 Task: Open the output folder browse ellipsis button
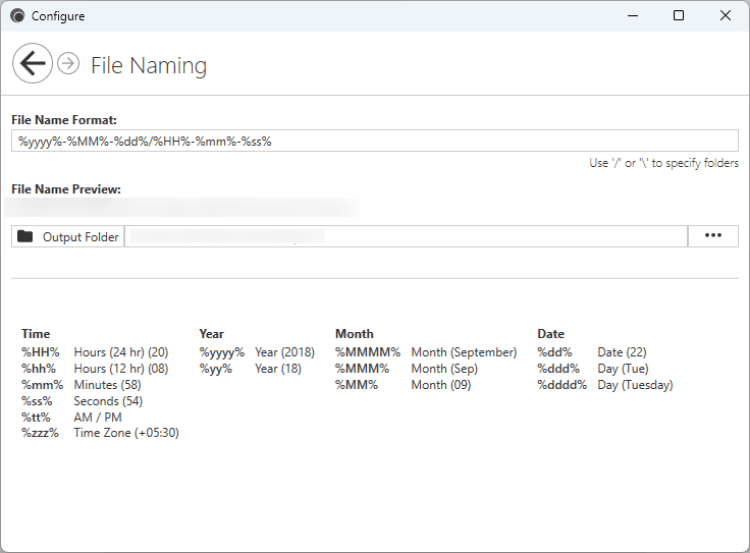tap(713, 236)
